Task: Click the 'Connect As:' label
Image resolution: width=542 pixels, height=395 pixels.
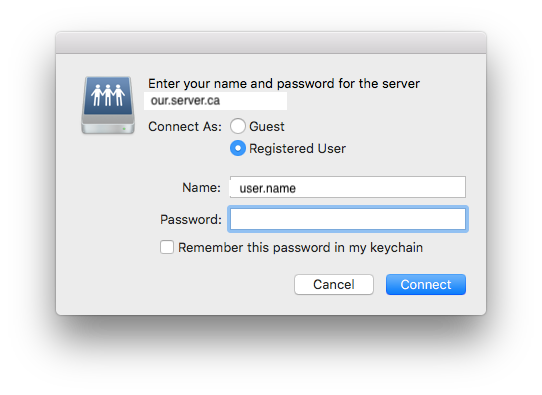Action: point(185,126)
